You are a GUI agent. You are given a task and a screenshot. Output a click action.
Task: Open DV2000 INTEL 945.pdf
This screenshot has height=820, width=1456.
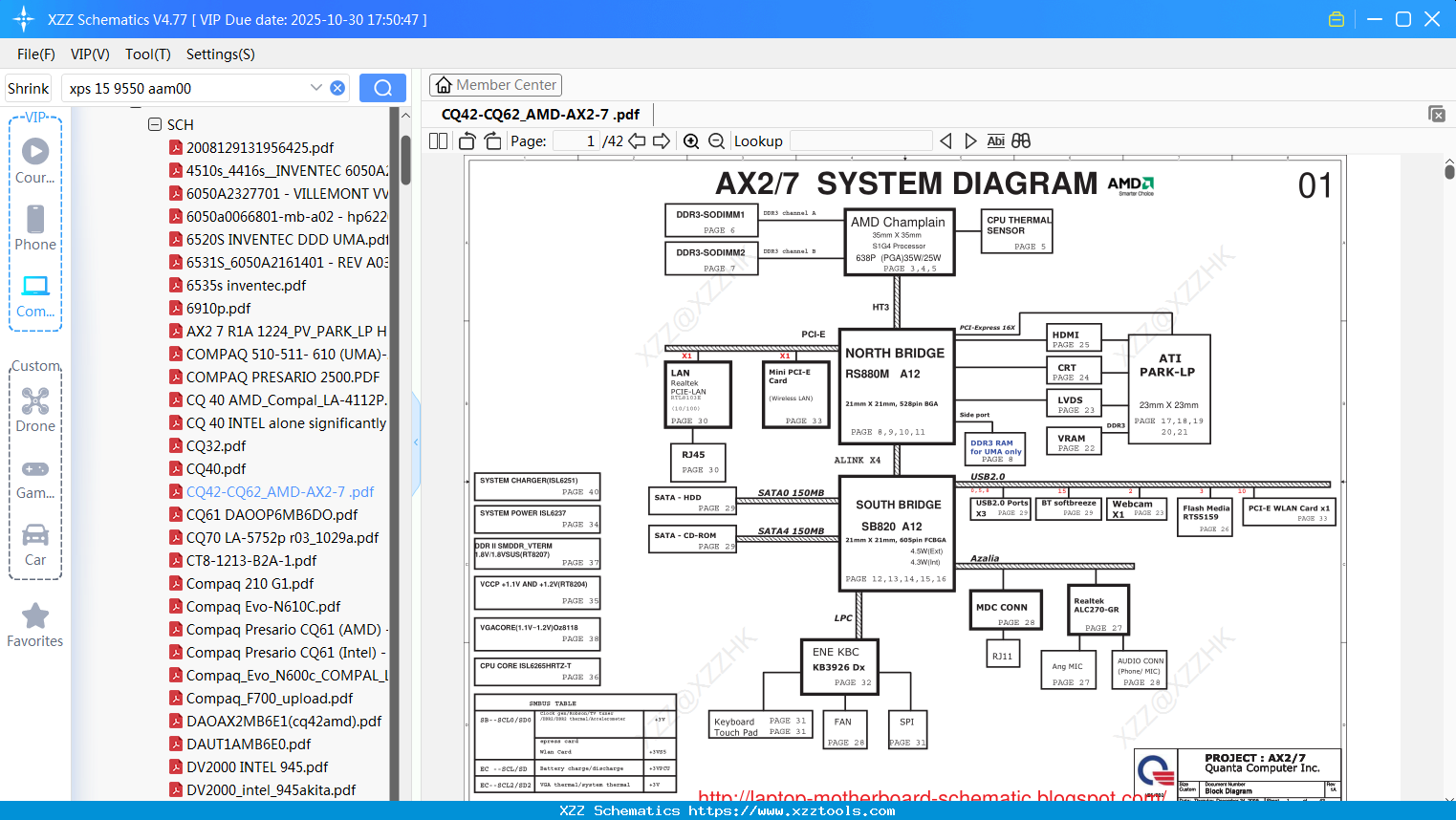coord(257,766)
